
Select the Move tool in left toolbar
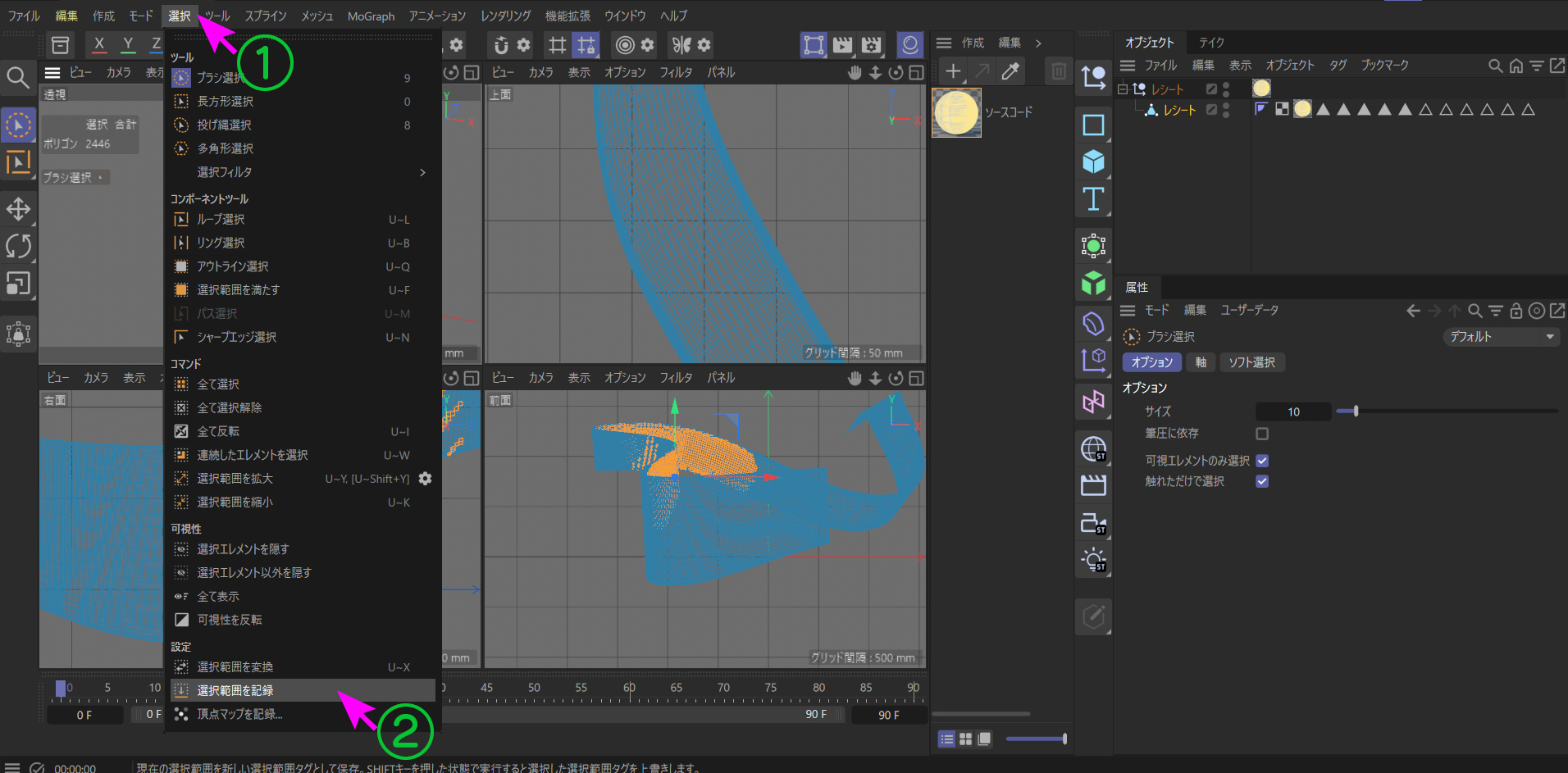click(x=18, y=209)
